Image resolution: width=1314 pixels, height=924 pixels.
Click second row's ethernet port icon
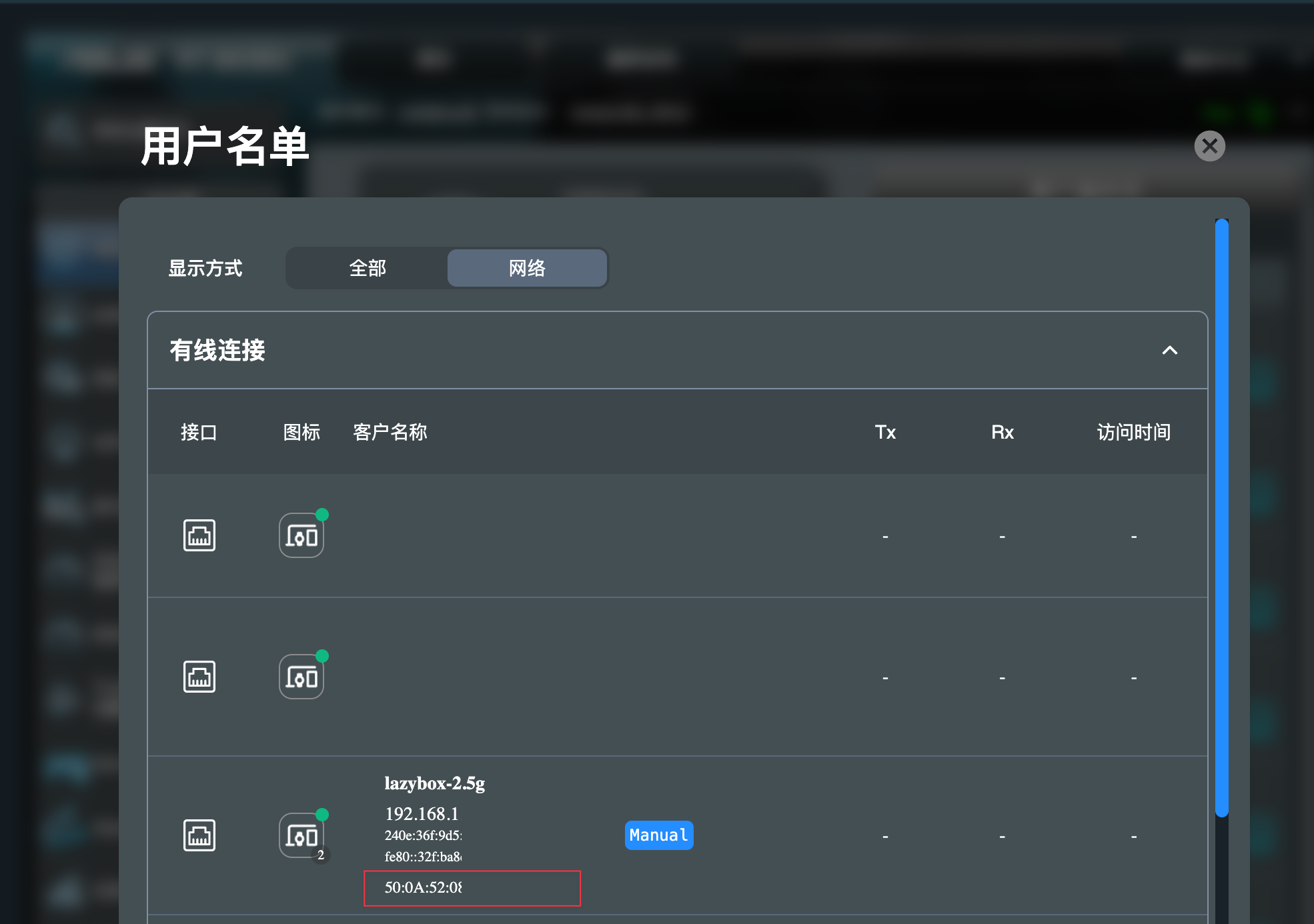(x=199, y=677)
